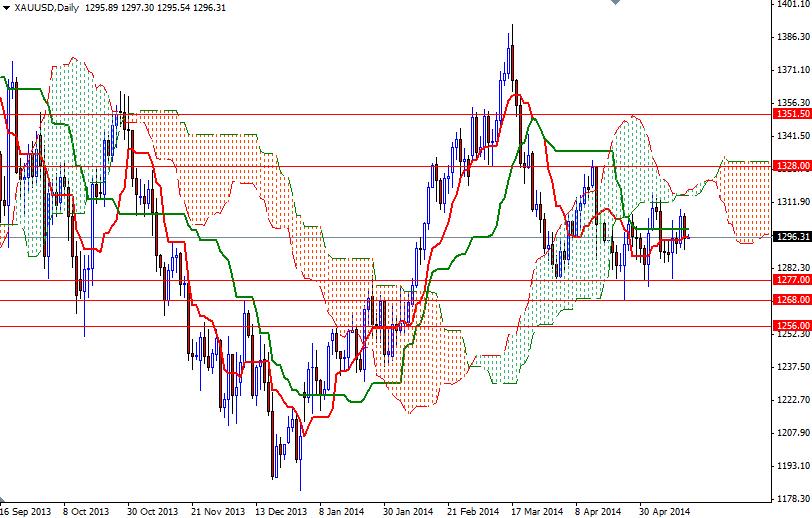
Task: Click the 1207.90 price scale value
Action: click(794, 433)
